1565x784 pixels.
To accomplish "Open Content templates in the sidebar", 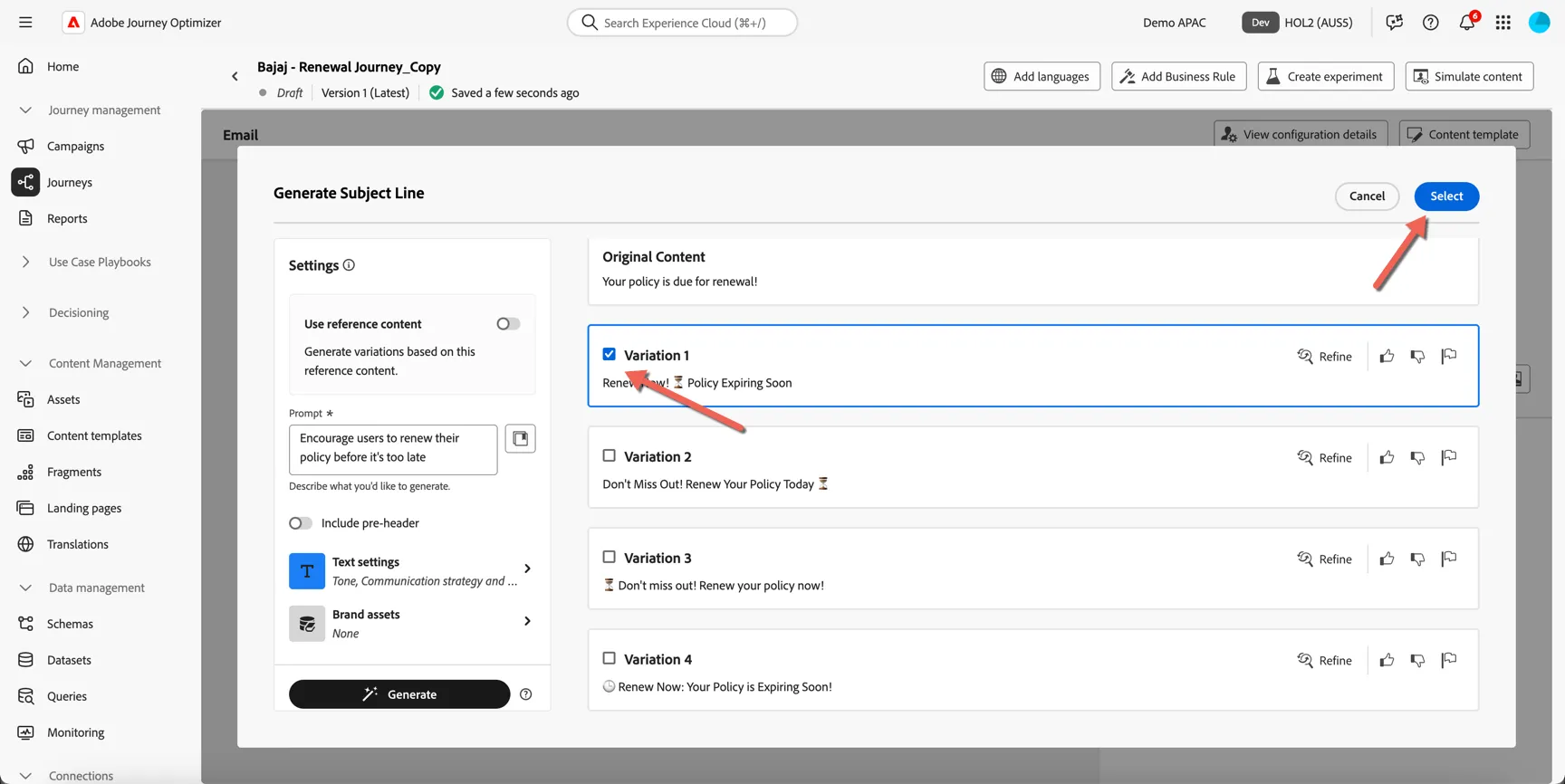I will [x=94, y=435].
